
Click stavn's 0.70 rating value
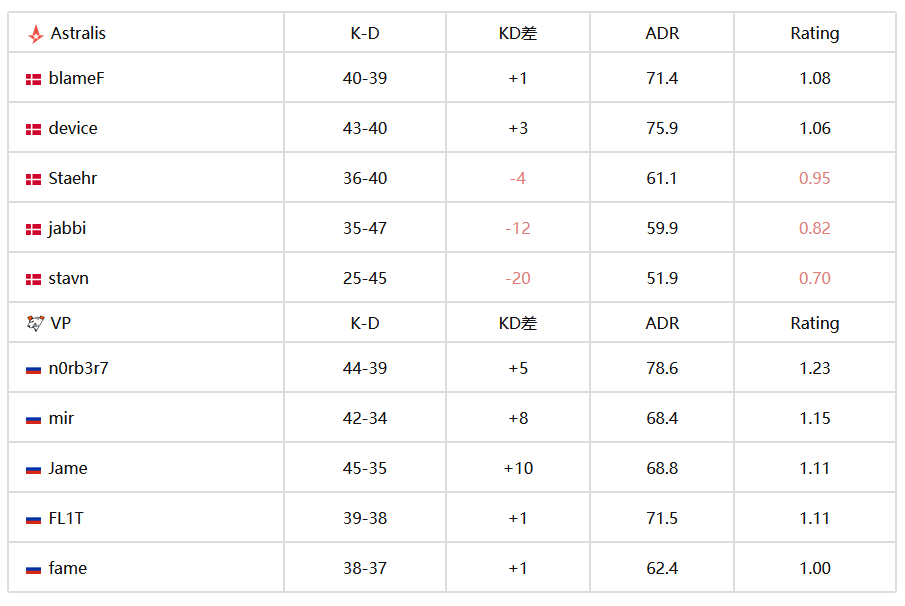pos(814,278)
